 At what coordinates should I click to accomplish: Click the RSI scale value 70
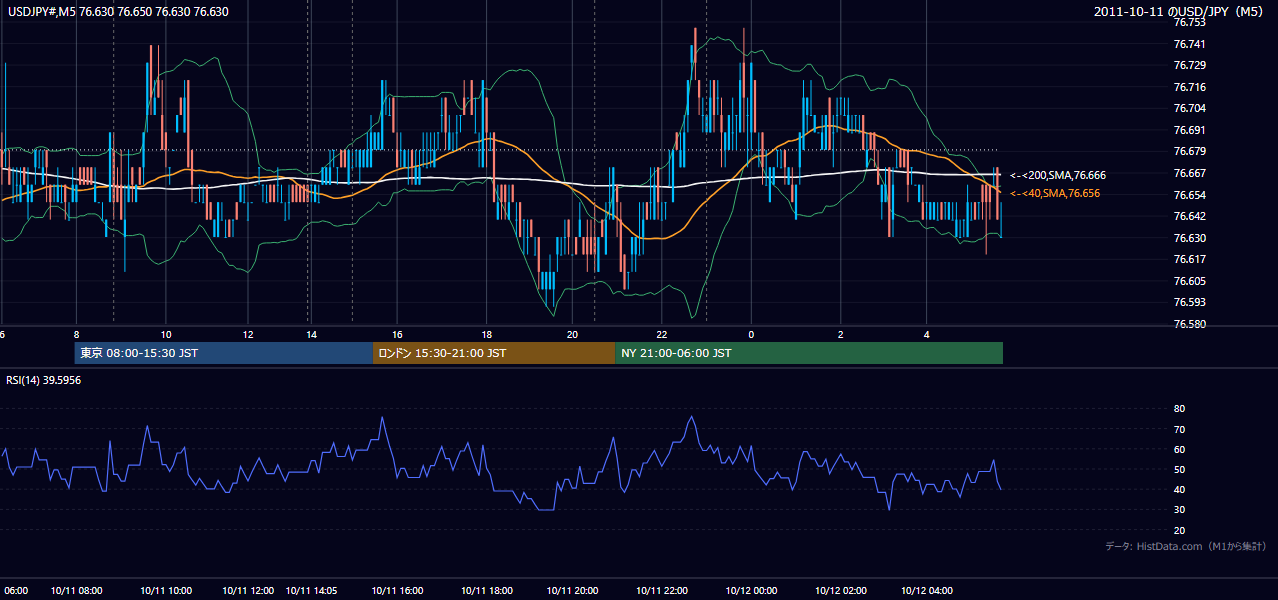[x=1179, y=429]
